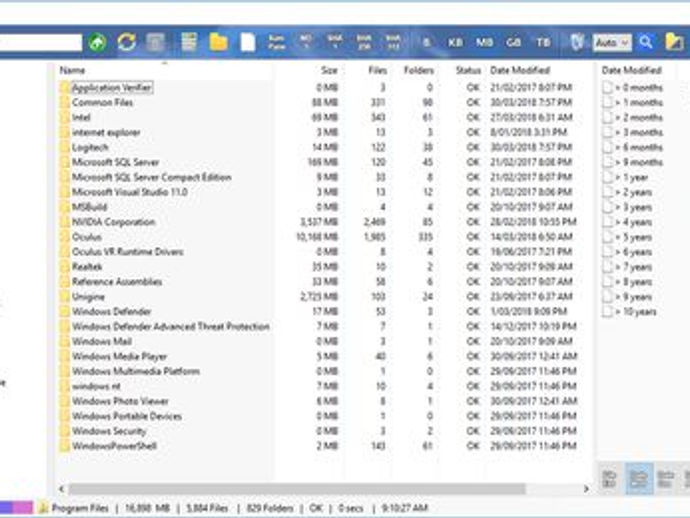Image resolution: width=690 pixels, height=518 pixels.
Task: Switch size units to GB
Action: tap(514, 43)
